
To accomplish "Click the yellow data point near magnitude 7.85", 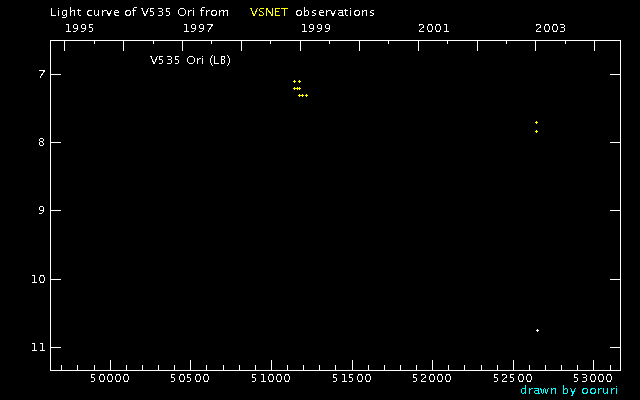I will point(536,131).
